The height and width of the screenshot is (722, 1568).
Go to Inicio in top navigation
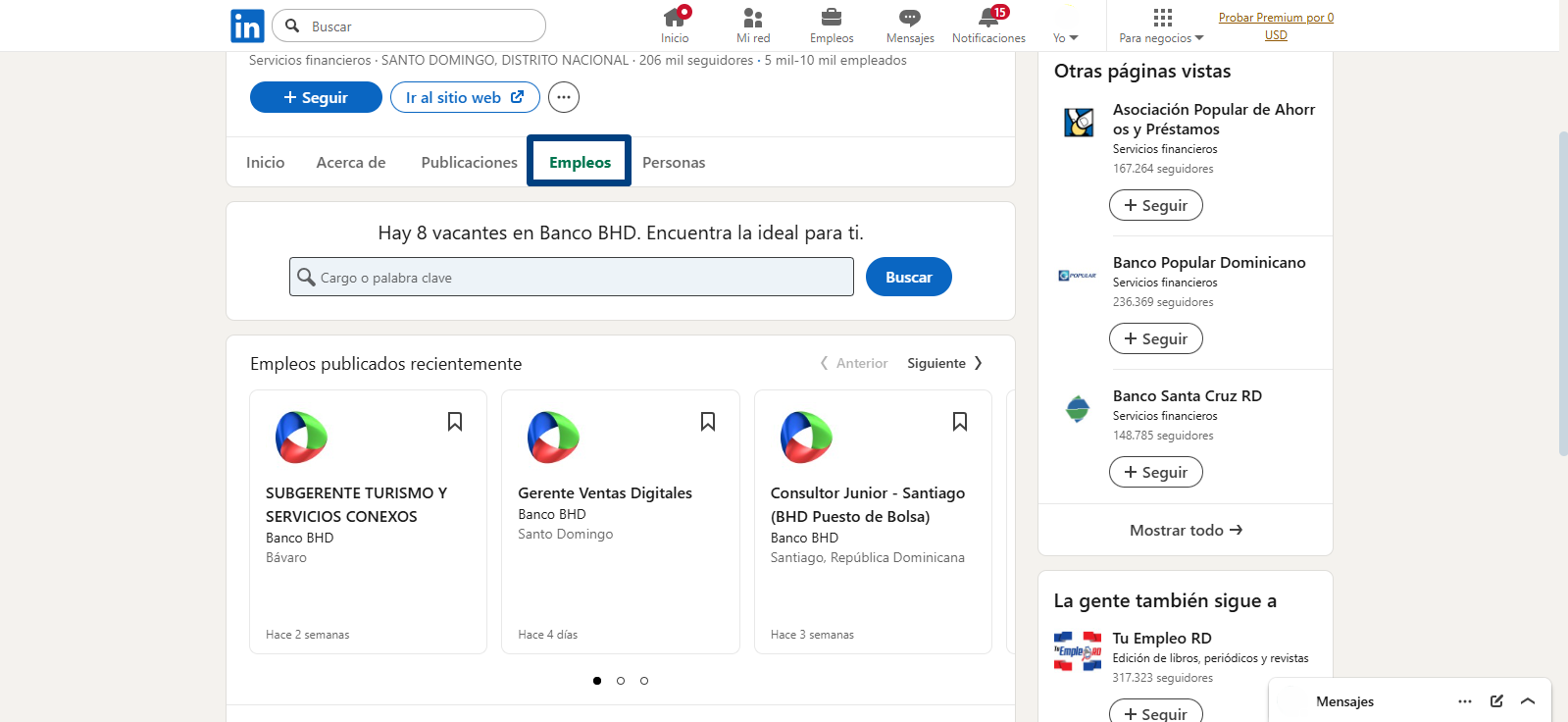tap(675, 26)
